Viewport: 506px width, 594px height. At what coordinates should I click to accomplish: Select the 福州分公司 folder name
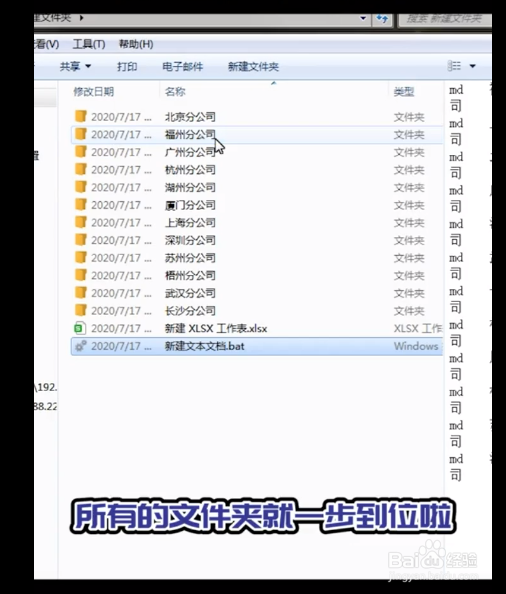coord(190,134)
